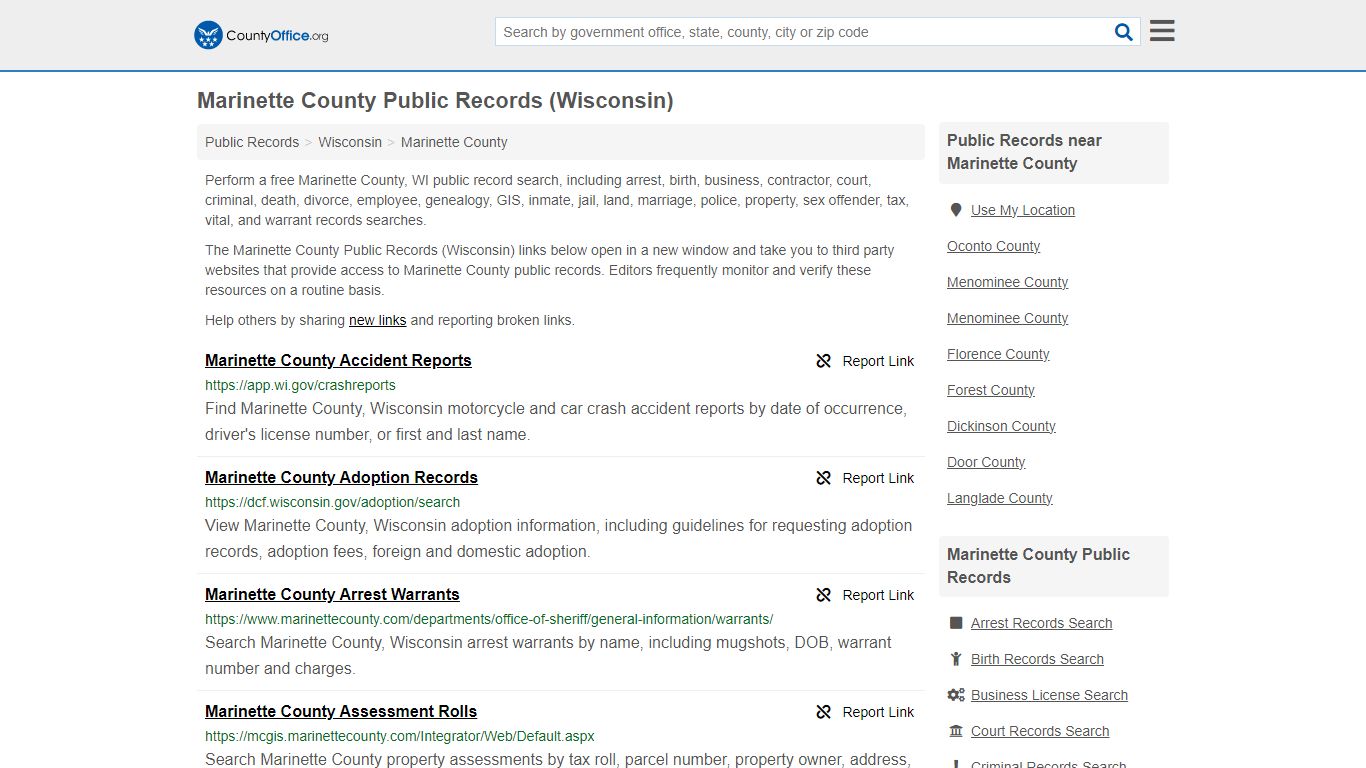Image resolution: width=1366 pixels, height=768 pixels.
Task: Click the broken-link icon for Adoption Records
Action: pyautogui.click(x=824, y=478)
